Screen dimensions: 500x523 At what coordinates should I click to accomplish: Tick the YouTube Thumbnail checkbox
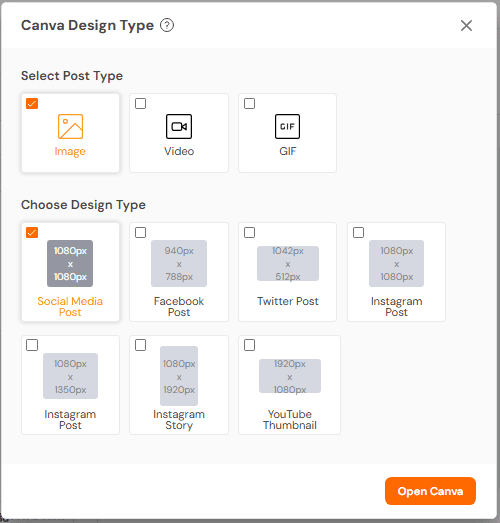click(x=249, y=345)
